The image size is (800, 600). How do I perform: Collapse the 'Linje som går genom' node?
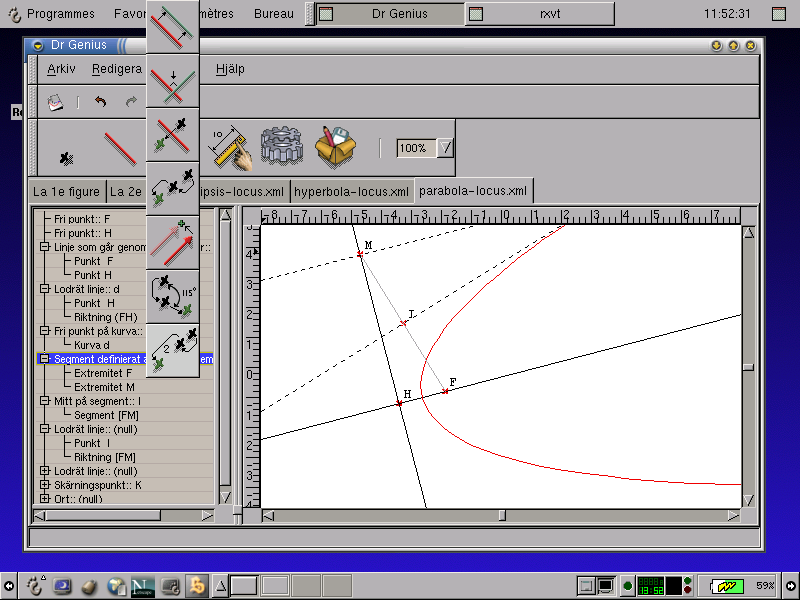tap(44, 247)
